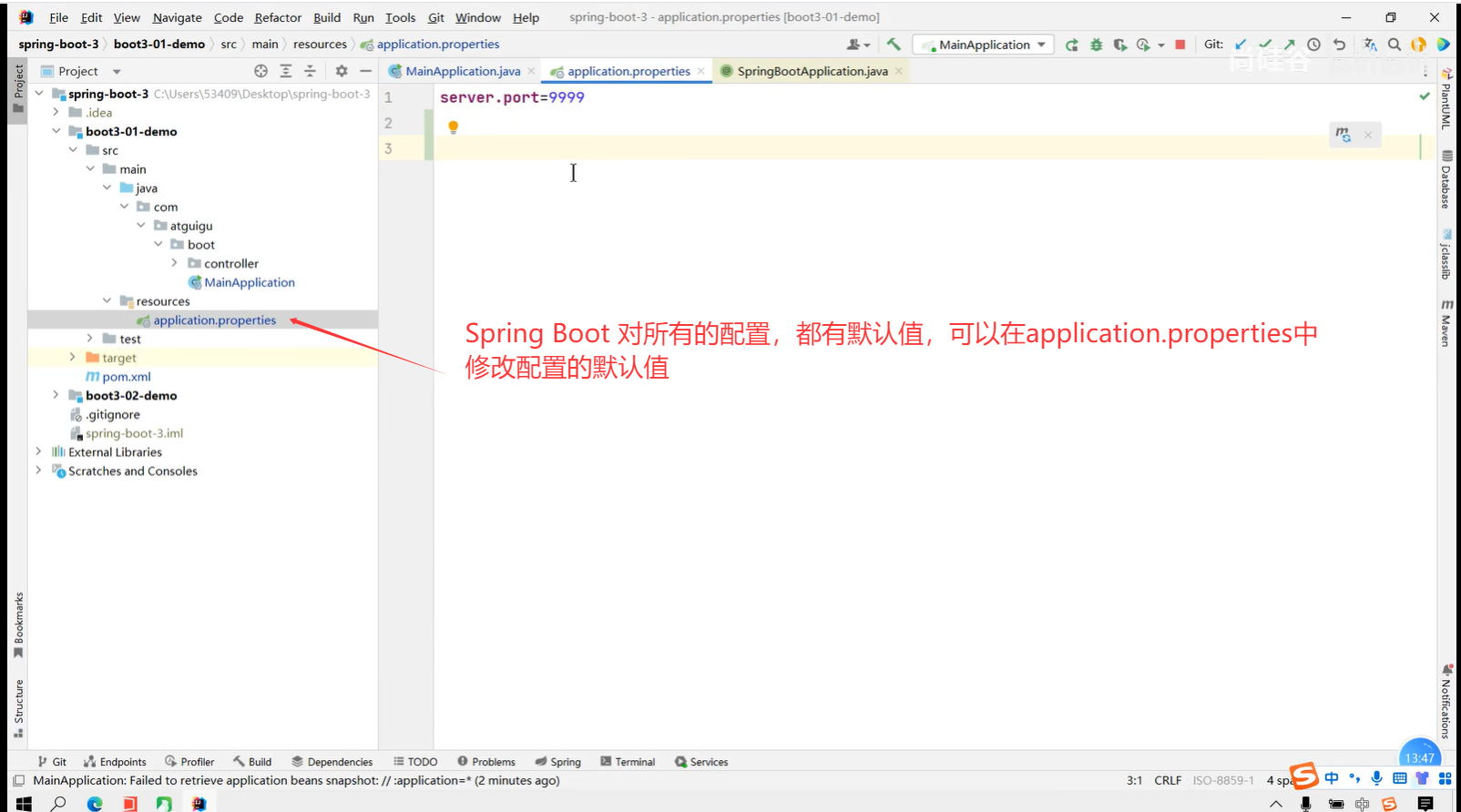Click the yellow intention lightbulb
The width and height of the screenshot is (1461, 812).
point(453,127)
